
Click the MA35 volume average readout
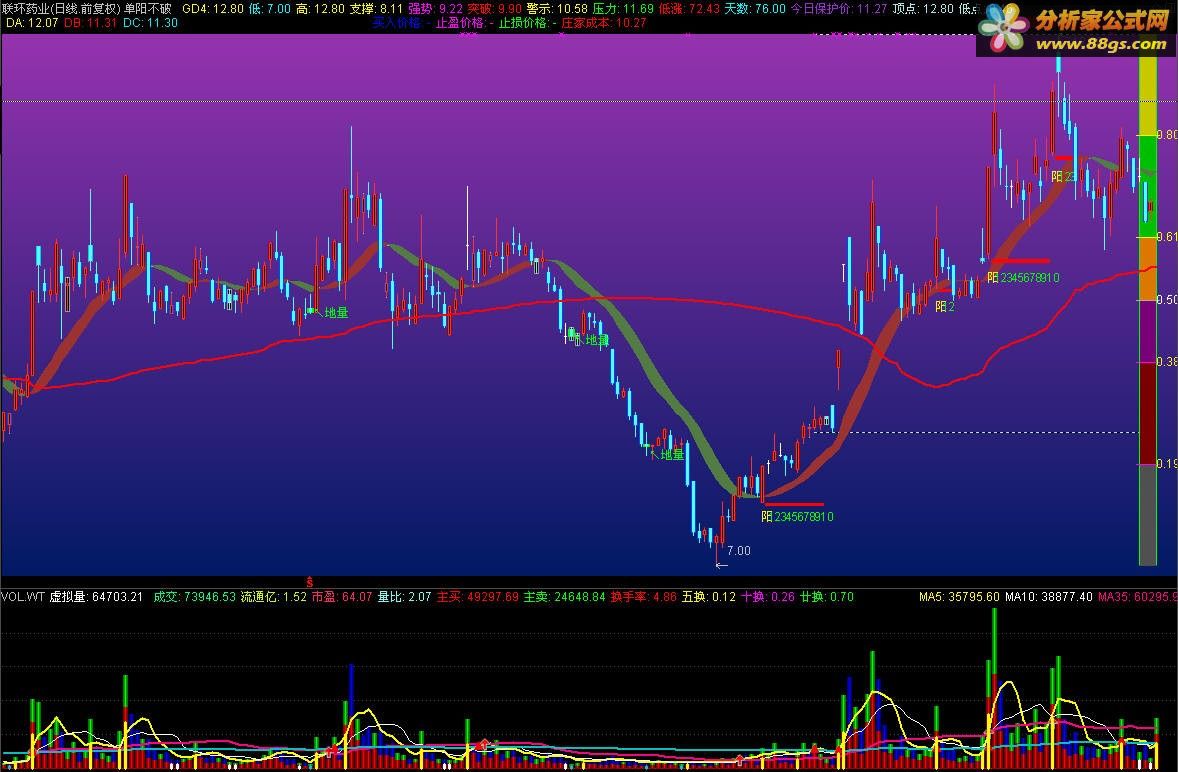tap(1137, 597)
